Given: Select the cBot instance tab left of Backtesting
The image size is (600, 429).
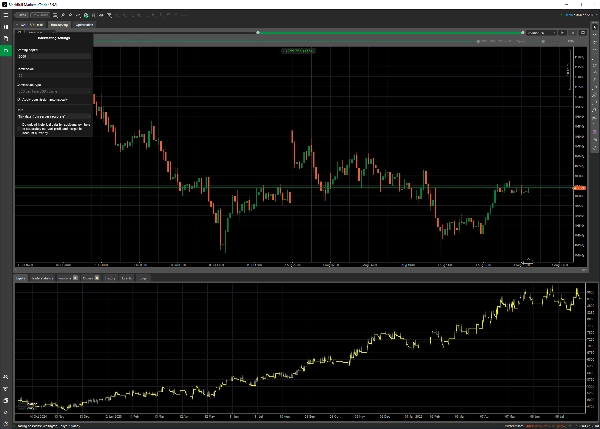Looking at the screenshot, I should click(30, 25).
